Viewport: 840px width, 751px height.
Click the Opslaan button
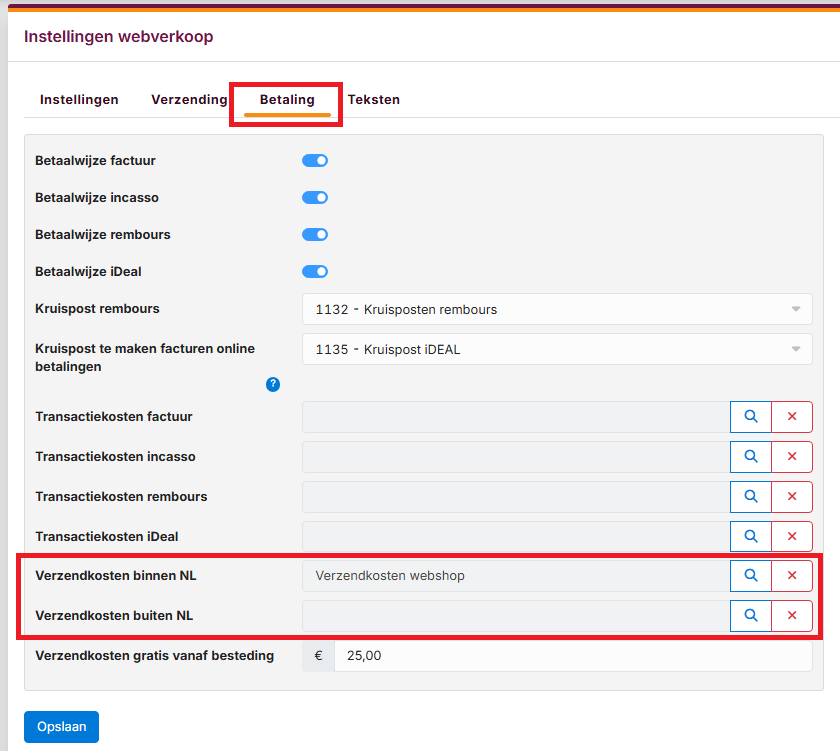click(61, 727)
